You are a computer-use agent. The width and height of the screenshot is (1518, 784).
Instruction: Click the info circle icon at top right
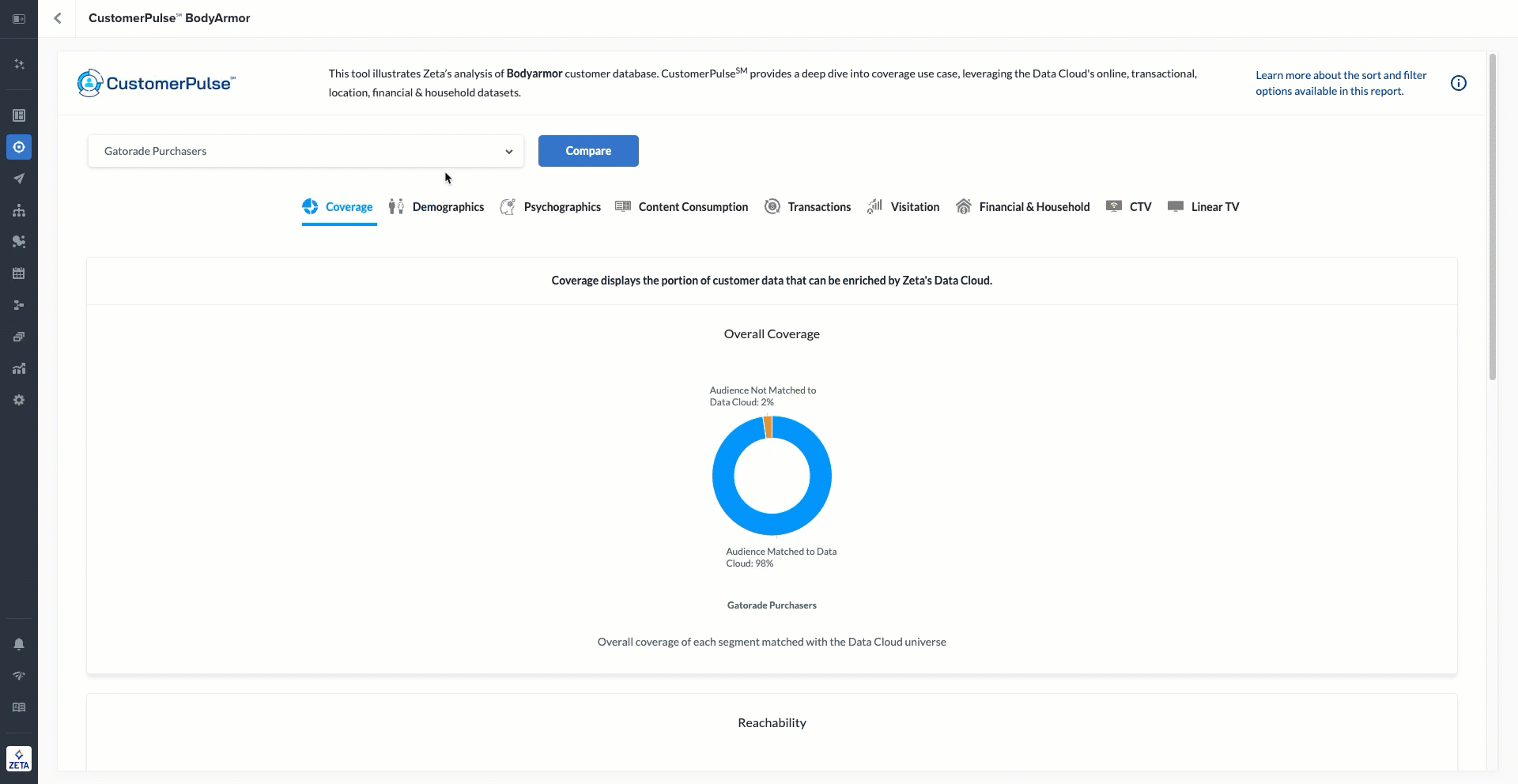click(1459, 83)
